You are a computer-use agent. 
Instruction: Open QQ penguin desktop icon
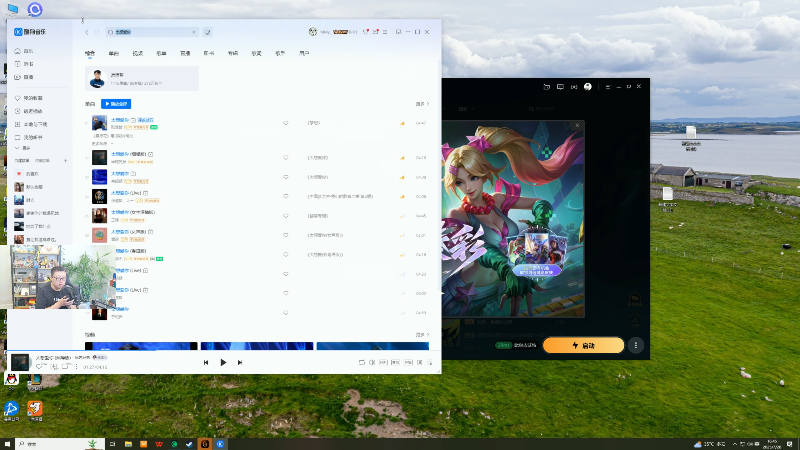tap(11, 381)
